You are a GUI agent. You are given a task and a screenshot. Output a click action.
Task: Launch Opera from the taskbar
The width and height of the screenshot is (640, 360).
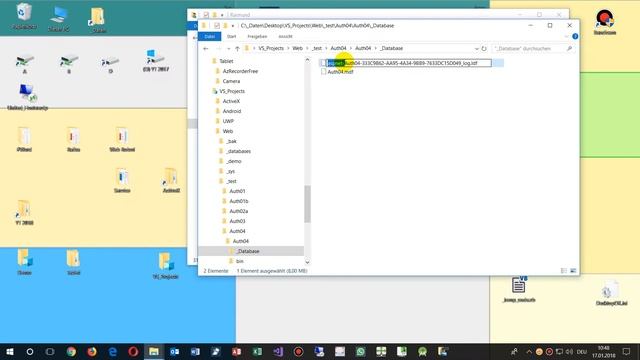pos(133,351)
